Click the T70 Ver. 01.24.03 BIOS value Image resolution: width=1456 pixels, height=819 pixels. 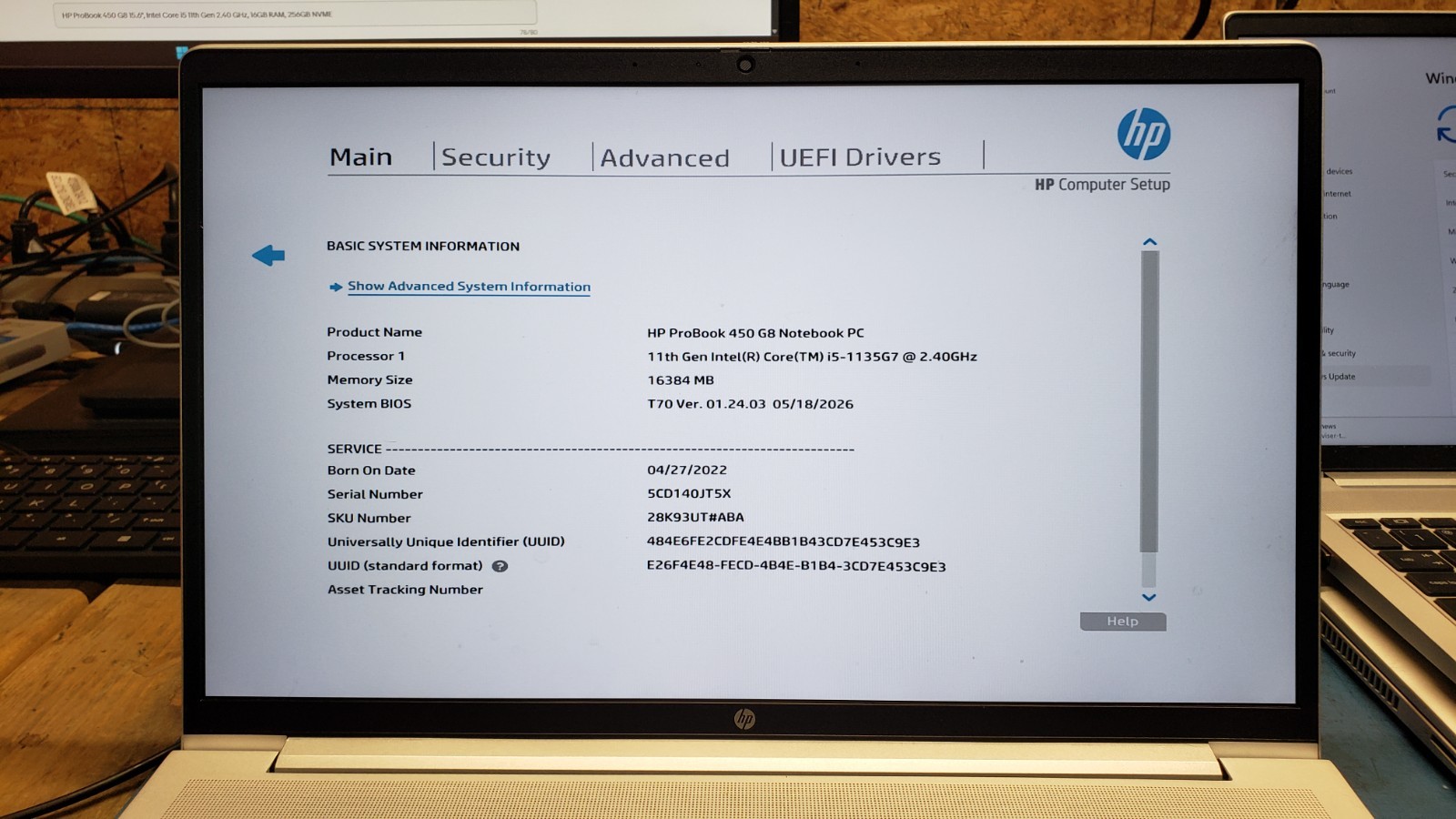point(750,404)
